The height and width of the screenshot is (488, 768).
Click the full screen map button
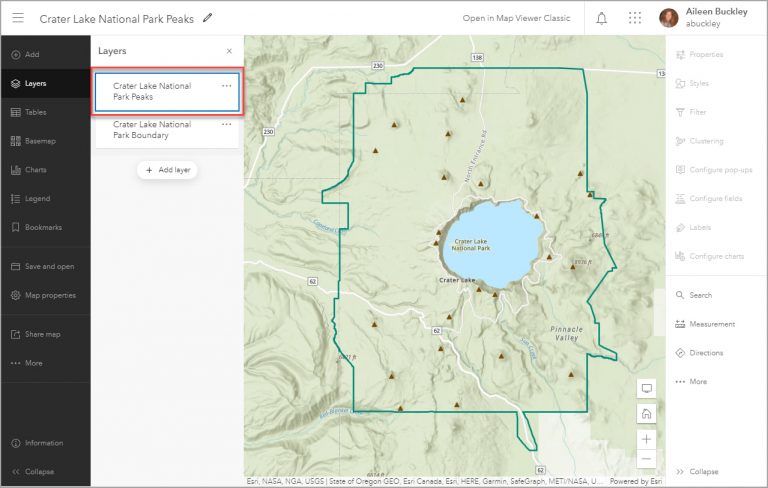(x=647, y=389)
